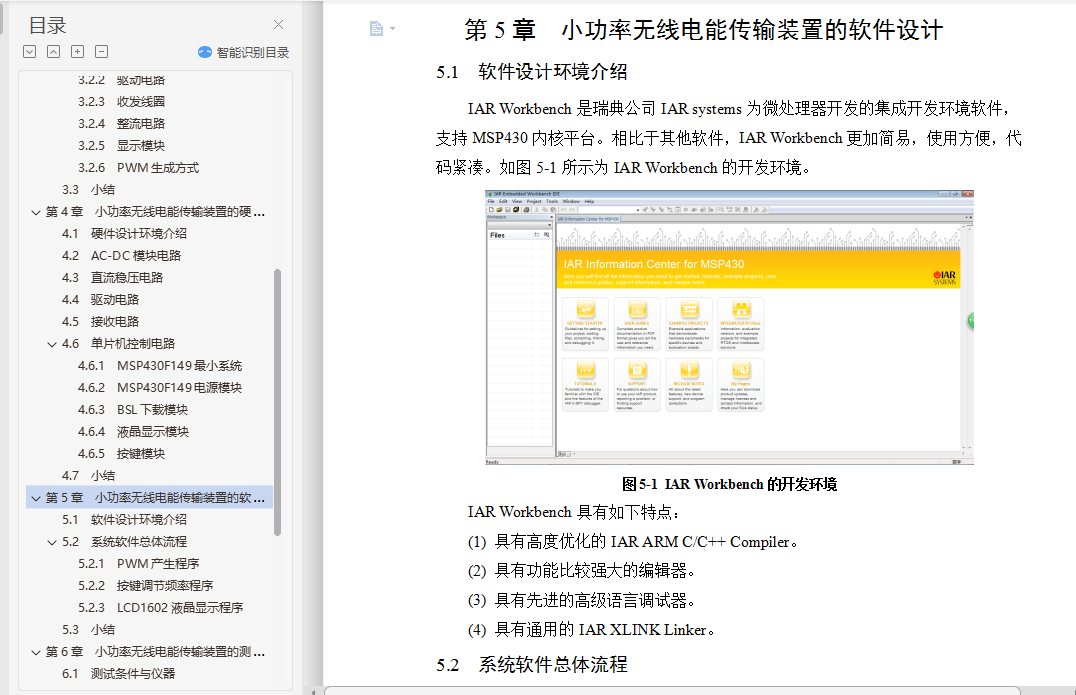Viewport: 1076px width, 695px height.
Task: Collapse 第5章 outline node
Action: tap(36, 498)
